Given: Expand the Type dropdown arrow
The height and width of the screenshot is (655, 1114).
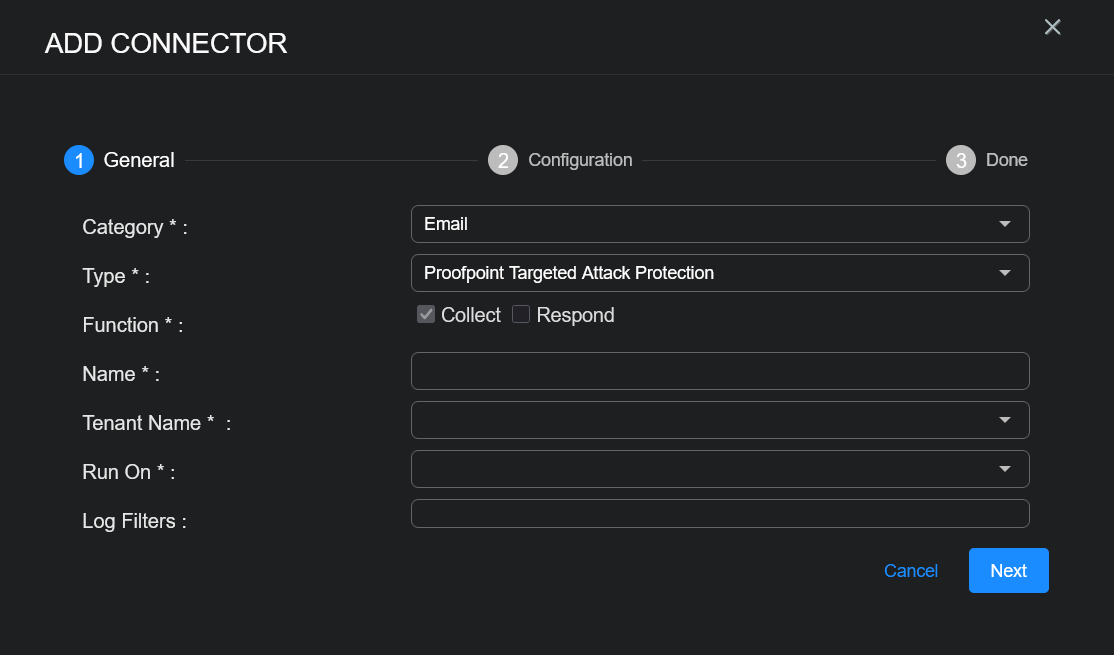Looking at the screenshot, I should [1005, 273].
